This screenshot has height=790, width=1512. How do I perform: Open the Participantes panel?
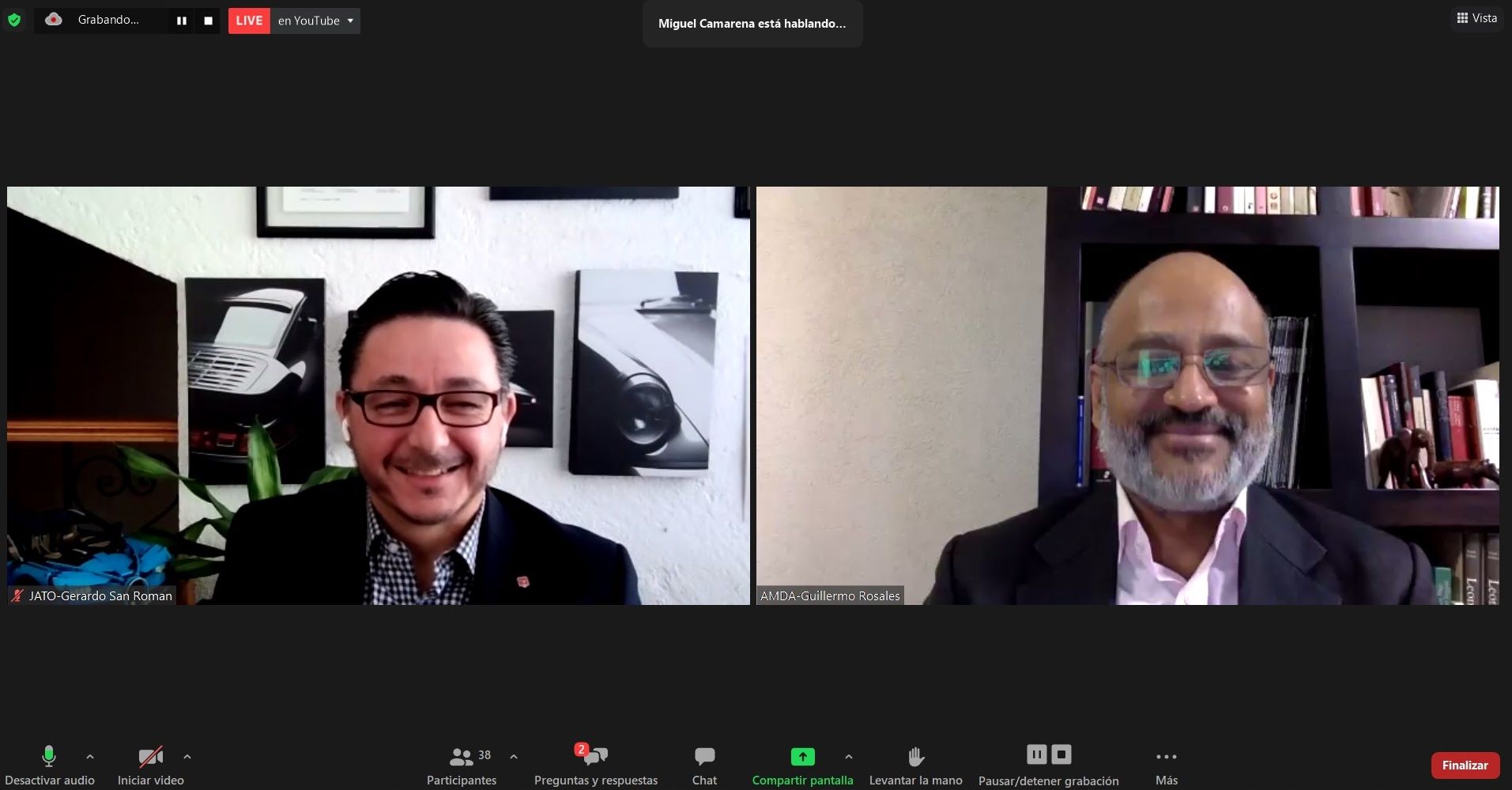pyautogui.click(x=462, y=765)
